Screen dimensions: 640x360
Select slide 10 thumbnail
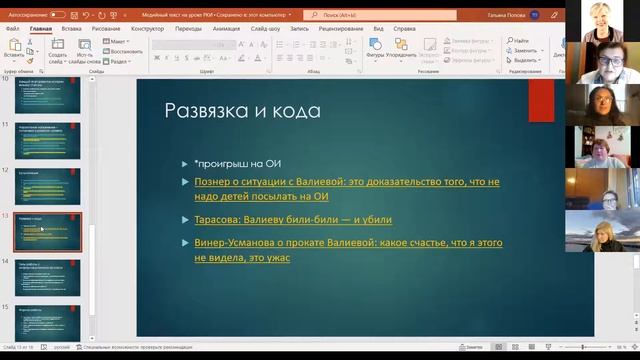[48, 95]
